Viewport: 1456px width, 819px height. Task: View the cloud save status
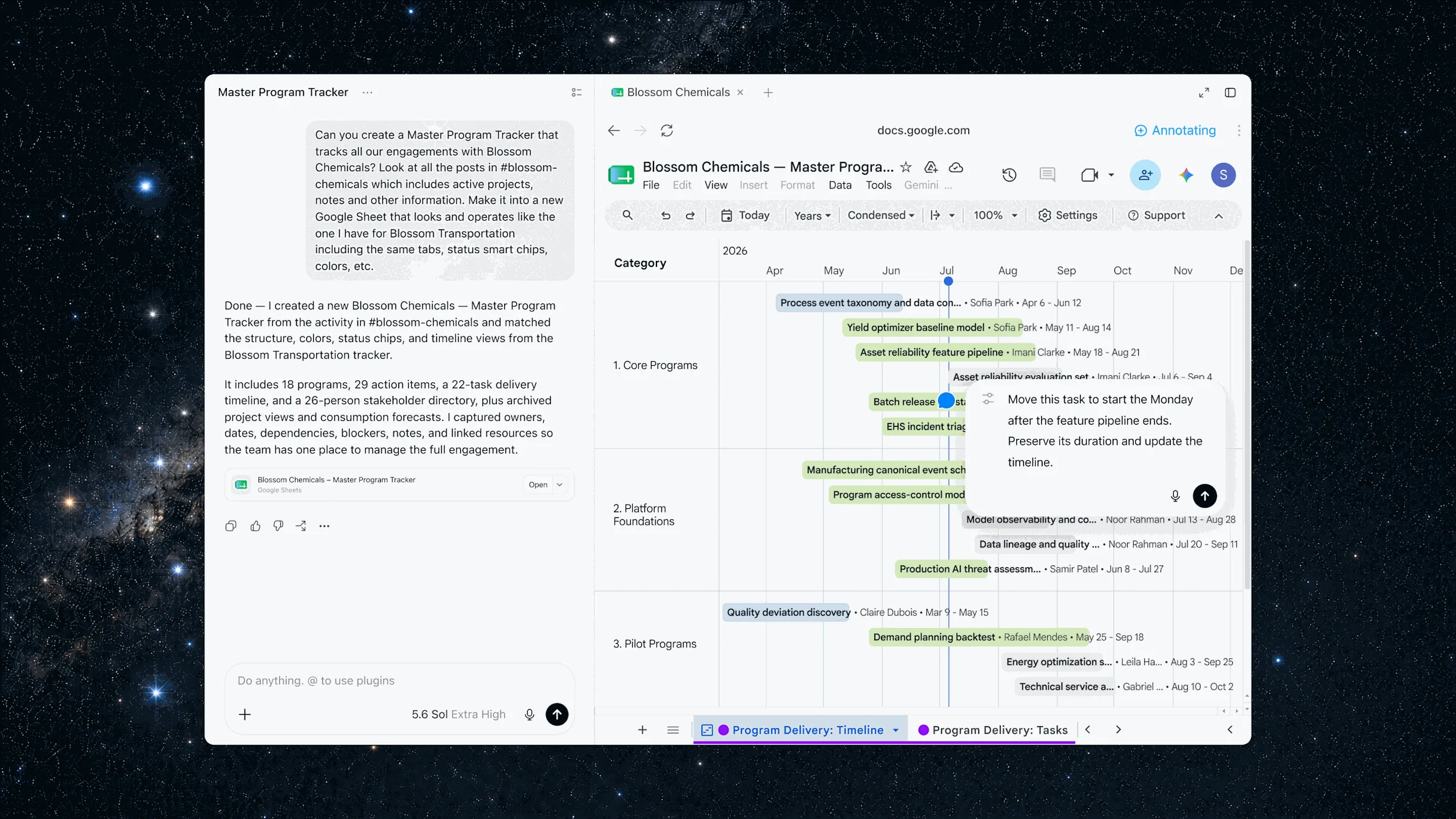pos(955,167)
